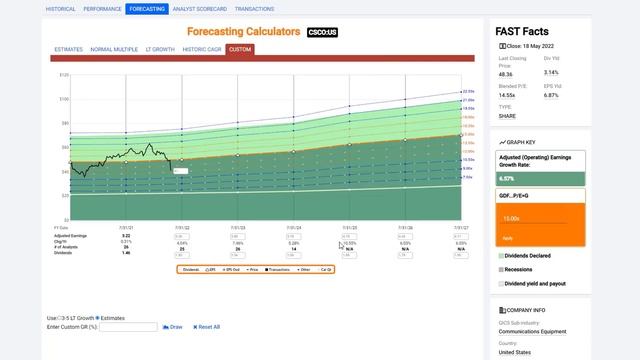Toggle the Dividend yield and payout checkbox
Image resolution: width=640 pixels, height=360 pixels.
[x=501, y=284]
